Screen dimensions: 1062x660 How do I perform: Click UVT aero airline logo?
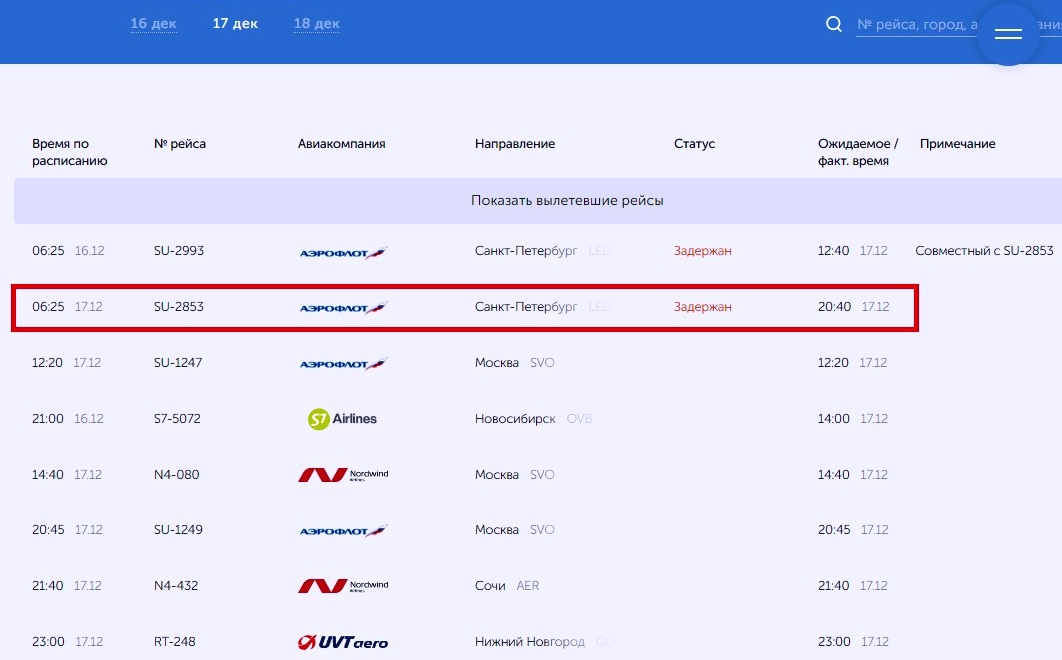tap(343, 642)
